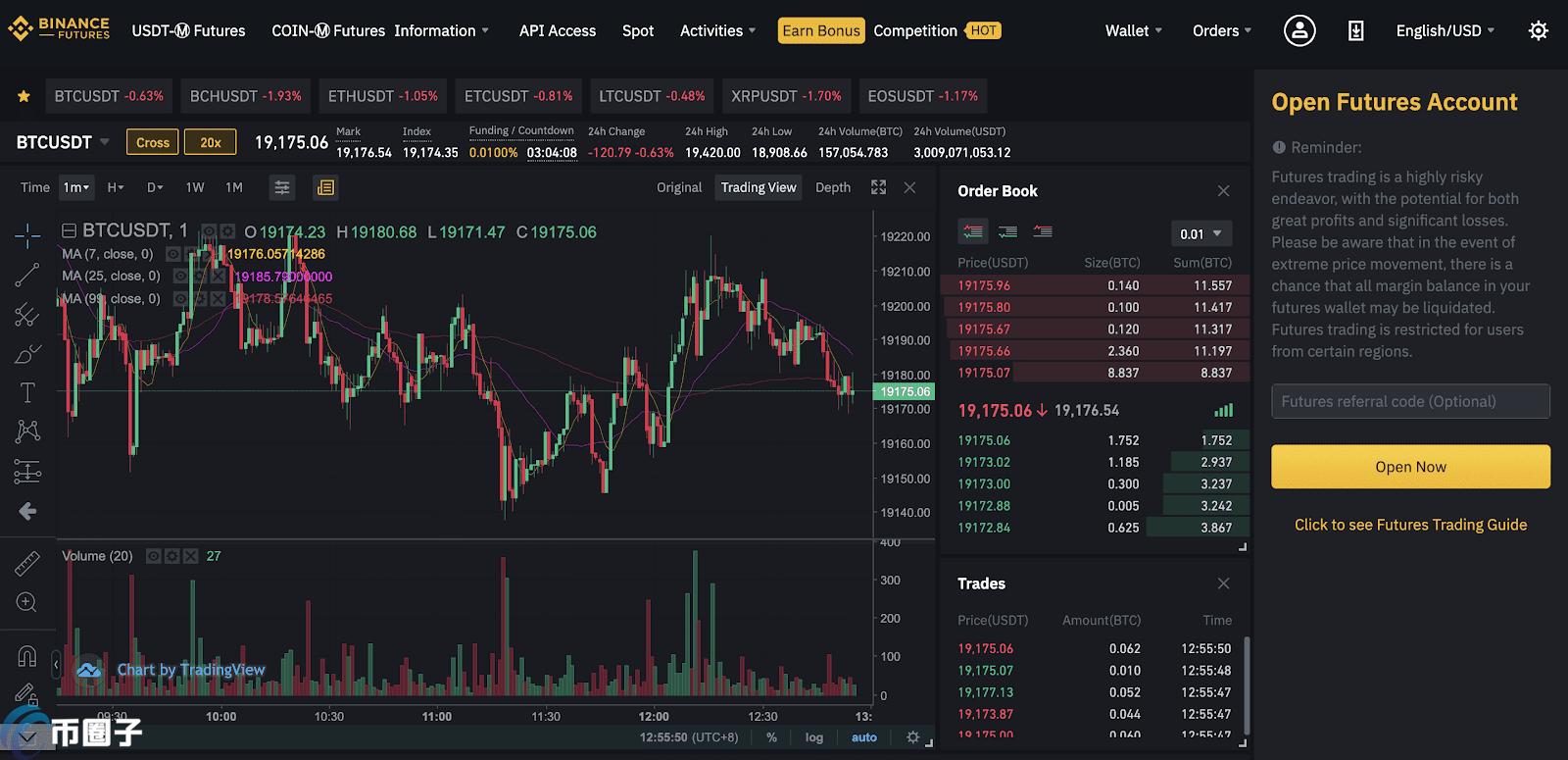Screen dimensions: 1568x760
Task: Toggle visibility of MA 99 indicator
Action: point(180,299)
